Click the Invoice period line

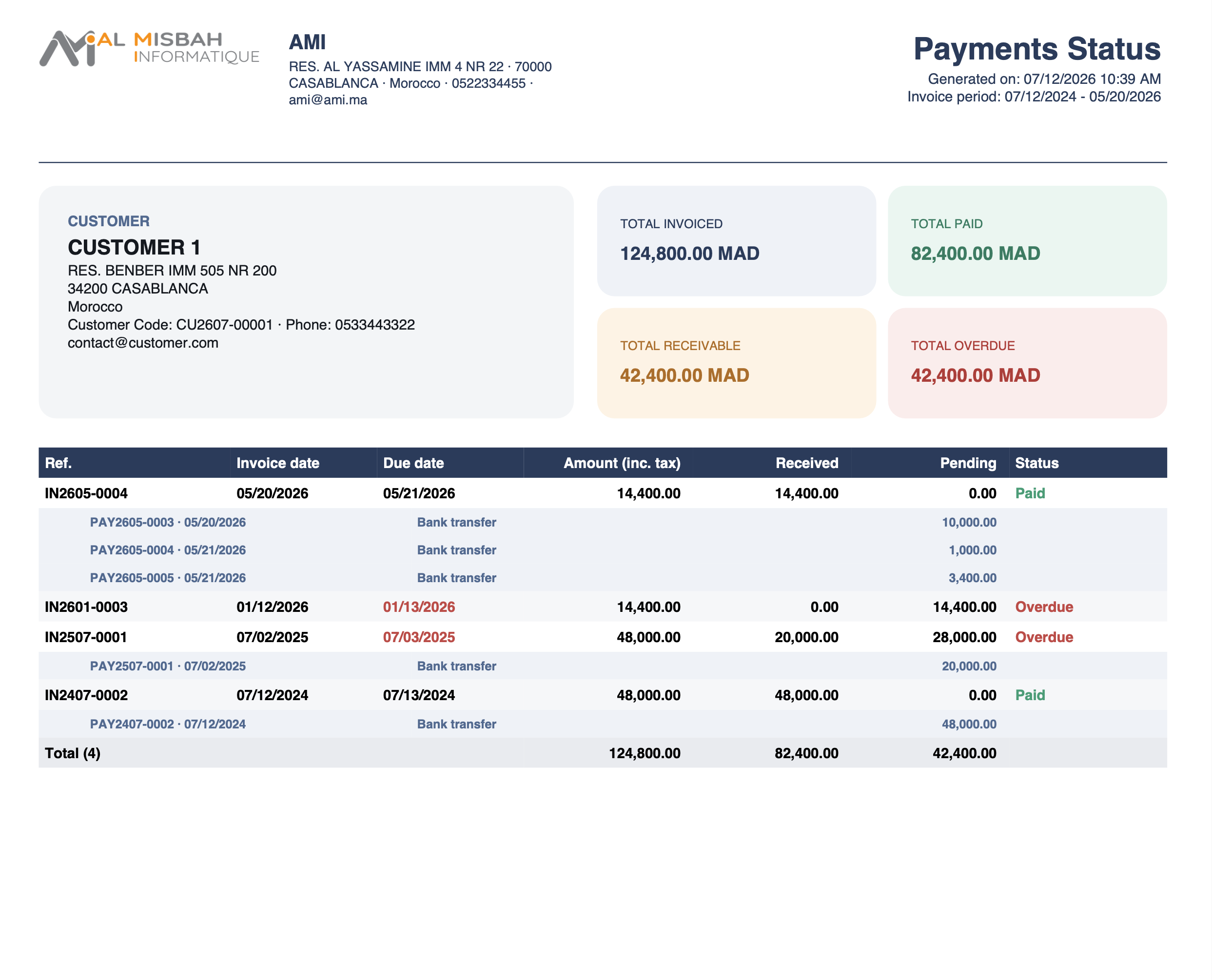point(1034,97)
